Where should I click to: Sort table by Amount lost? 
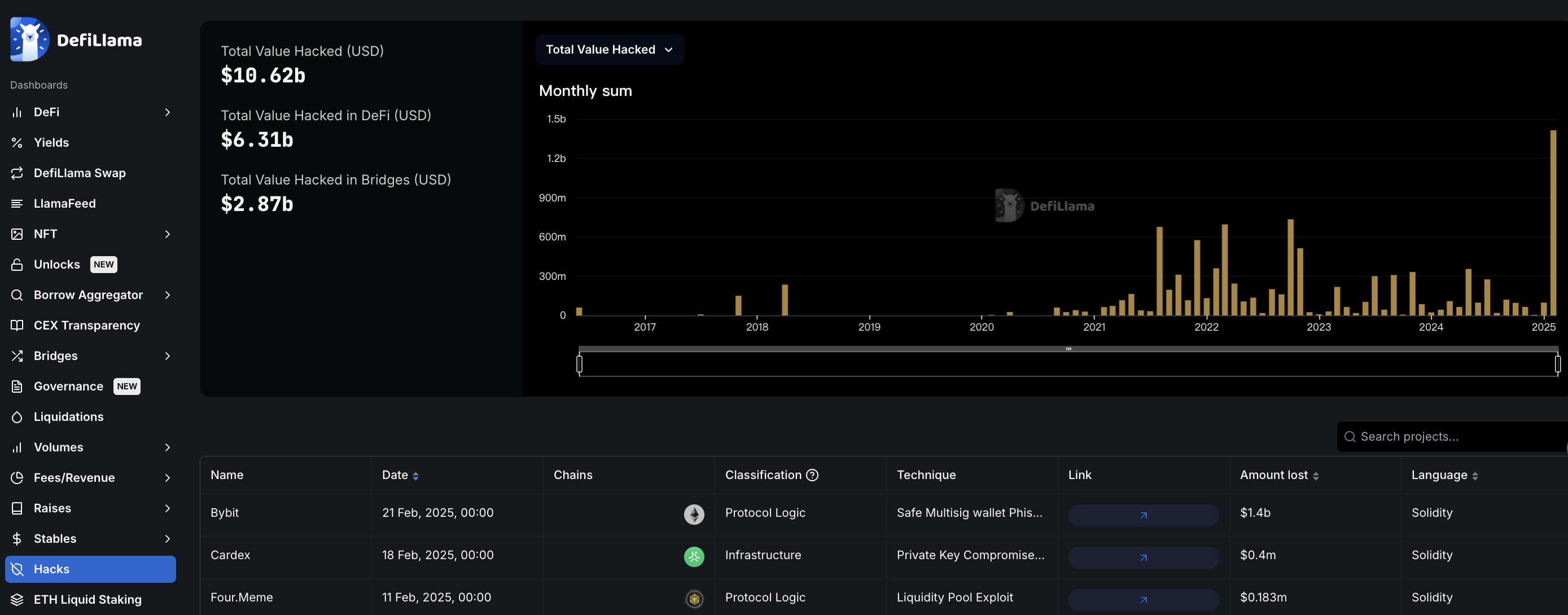coord(1315,476)
